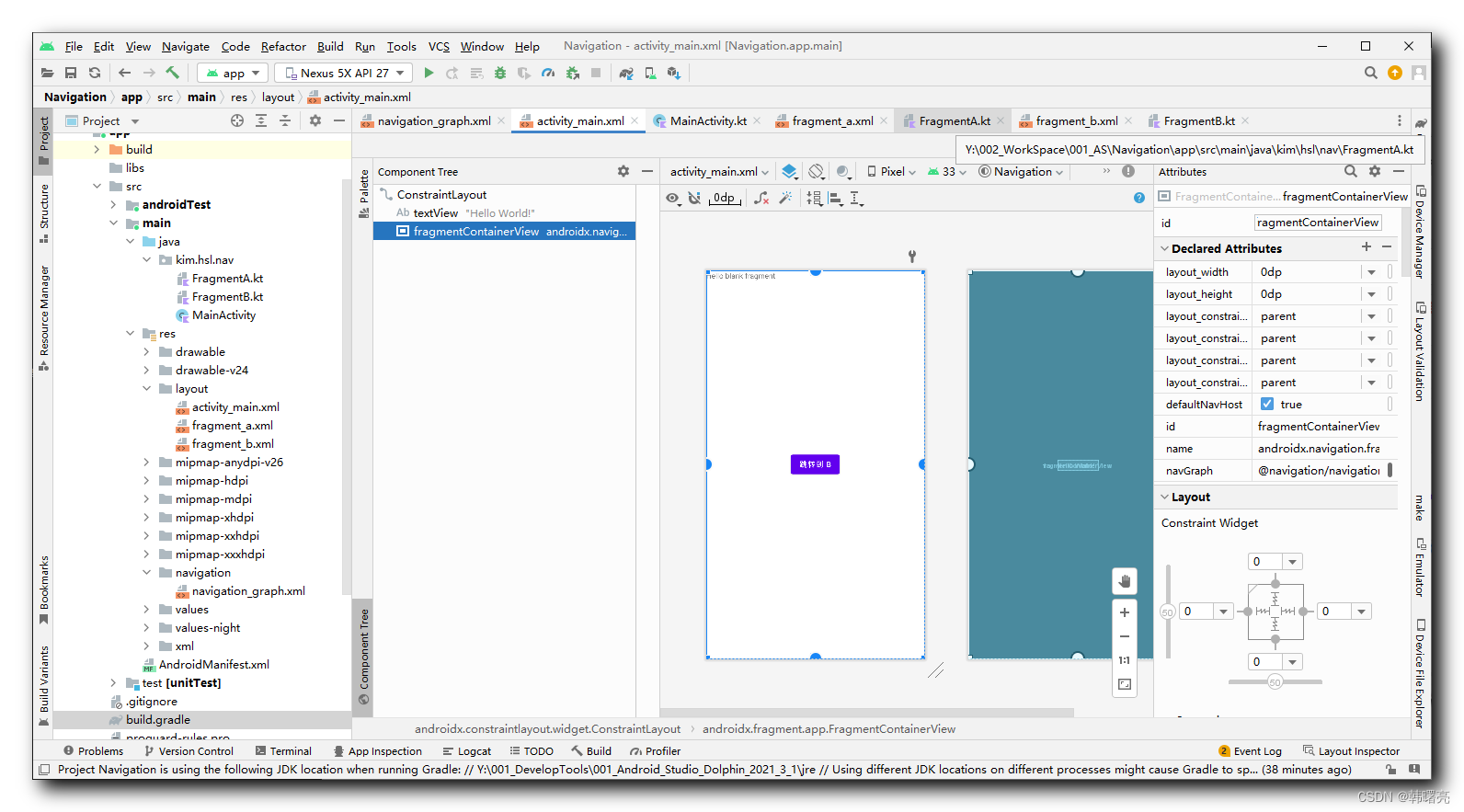
Task: Open the App Inspection tool window
Action: [x=378, y=750]
